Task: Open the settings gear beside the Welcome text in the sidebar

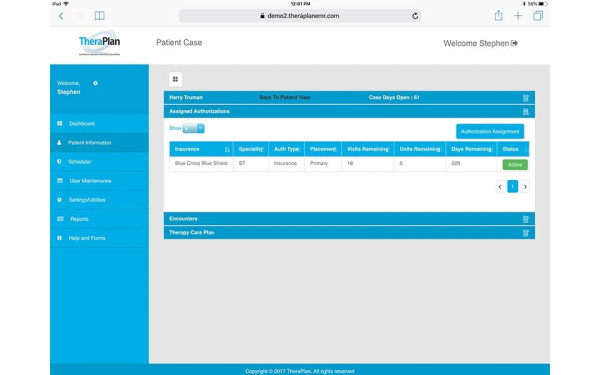Action: (95, 83)
